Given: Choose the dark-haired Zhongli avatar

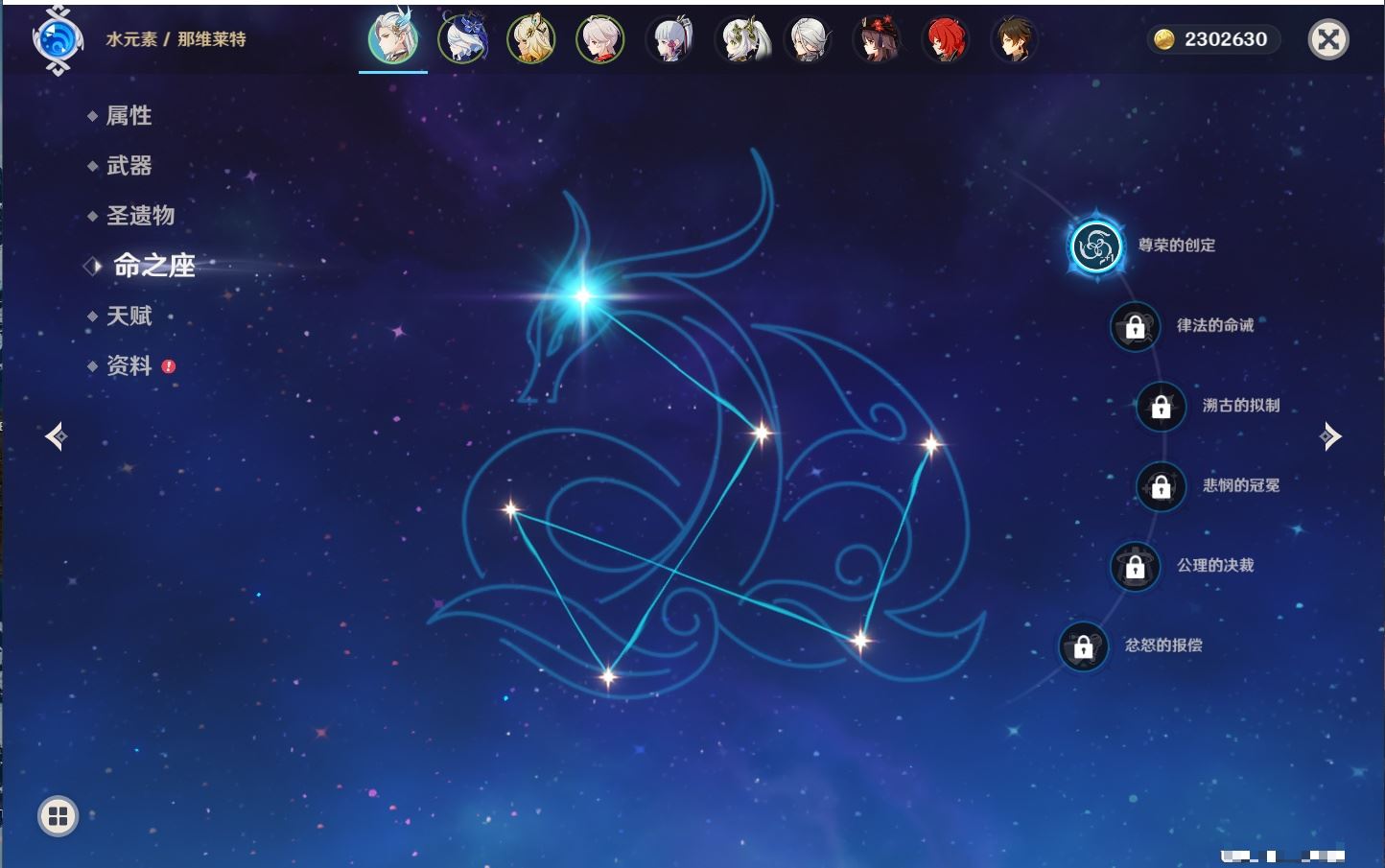Looking at the screenshot, I should pos(1014,39).
